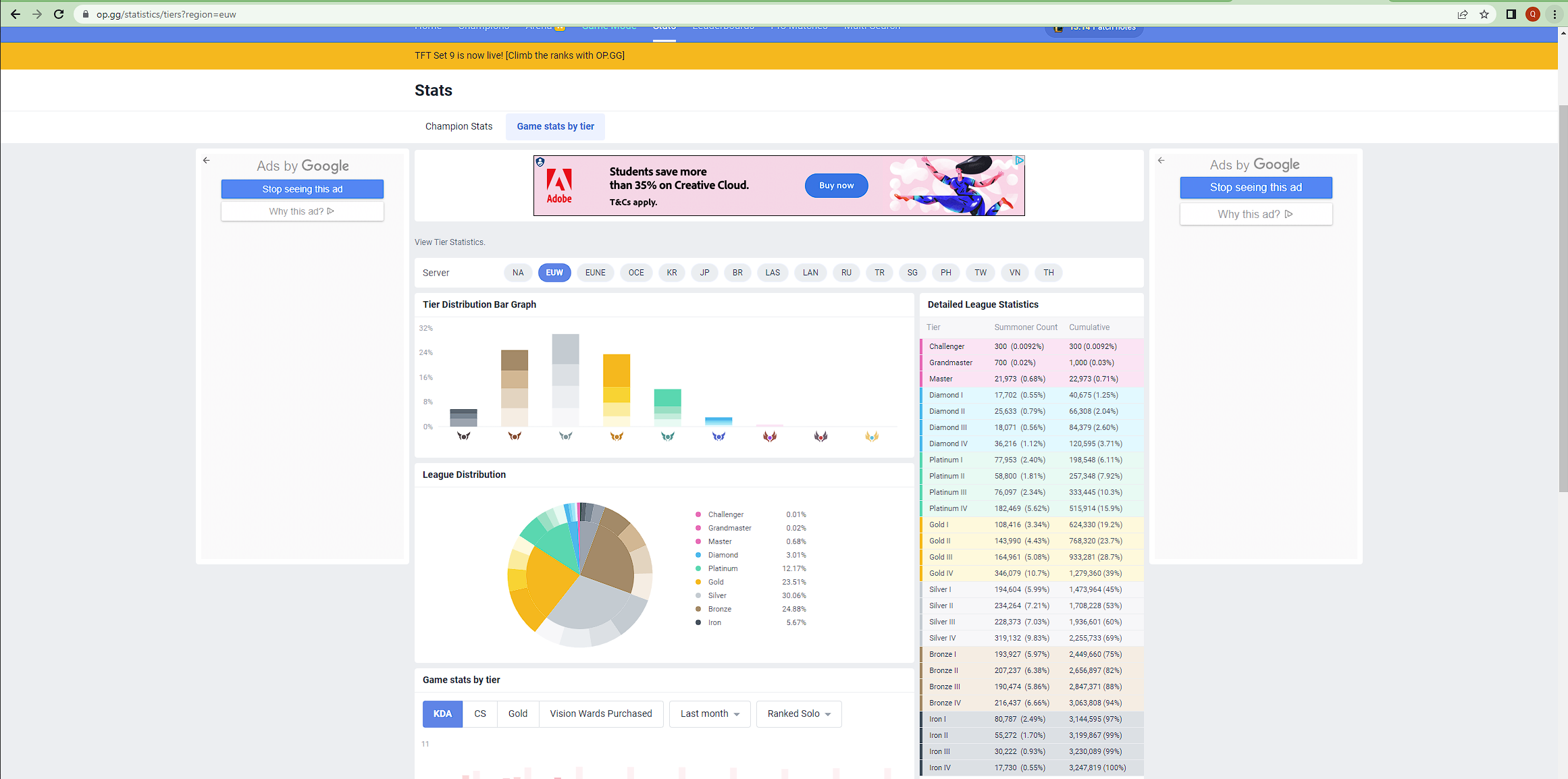This screenshot has height=779, width=1568.
Task: Reload the page with refresh icon
Action: coord(59,14)
